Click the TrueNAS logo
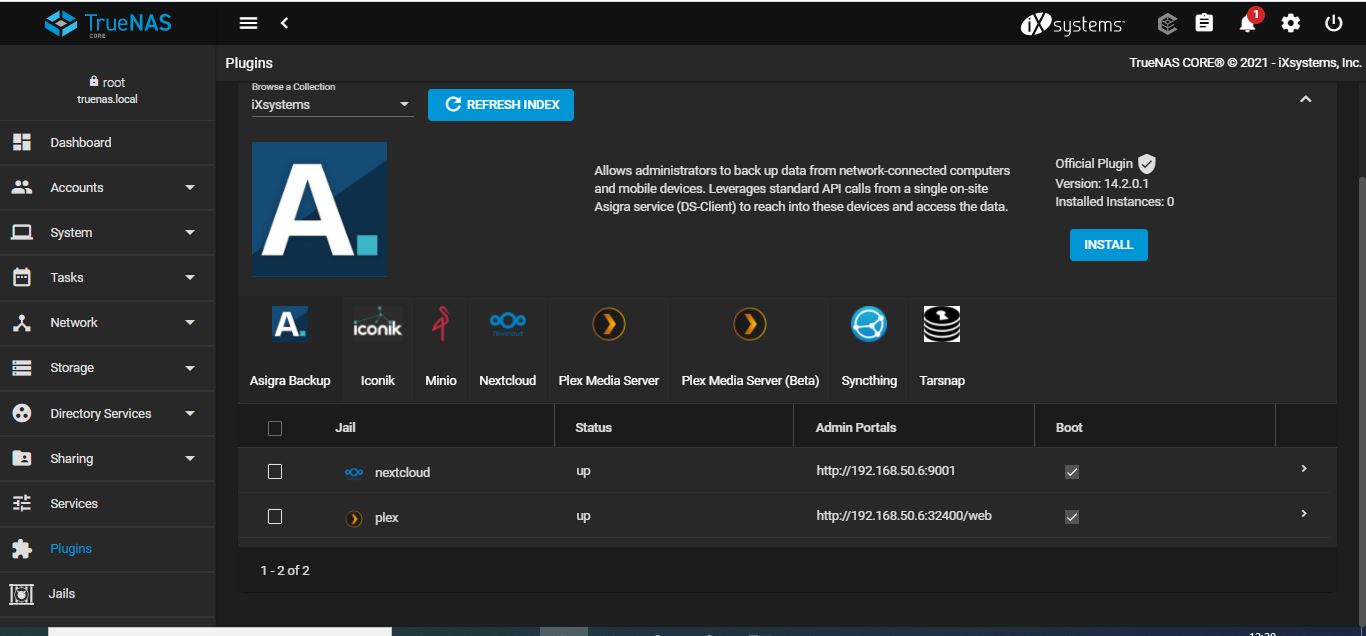Screen dimensions: 1366x636 pyautogui.click(x=108, y=23)
